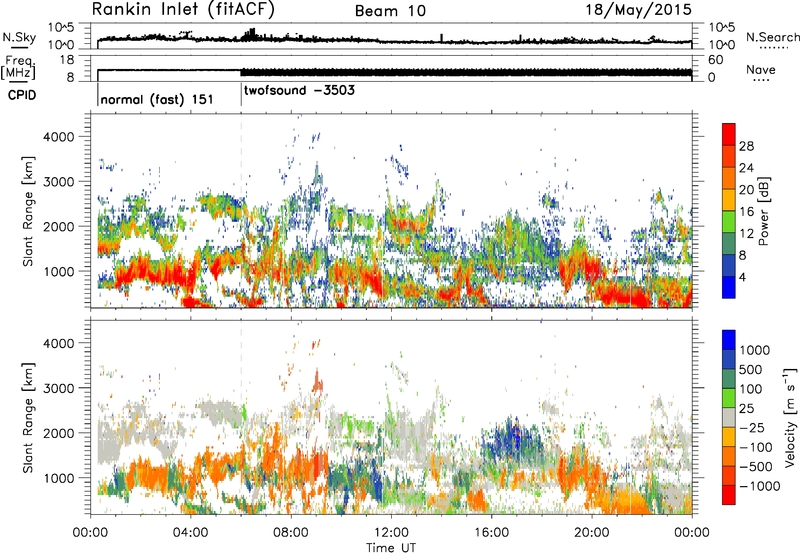Click the "N.Search" legend label
Viewport: 800px width, 554px height.
pyautogui.click(x=773, y=37)
